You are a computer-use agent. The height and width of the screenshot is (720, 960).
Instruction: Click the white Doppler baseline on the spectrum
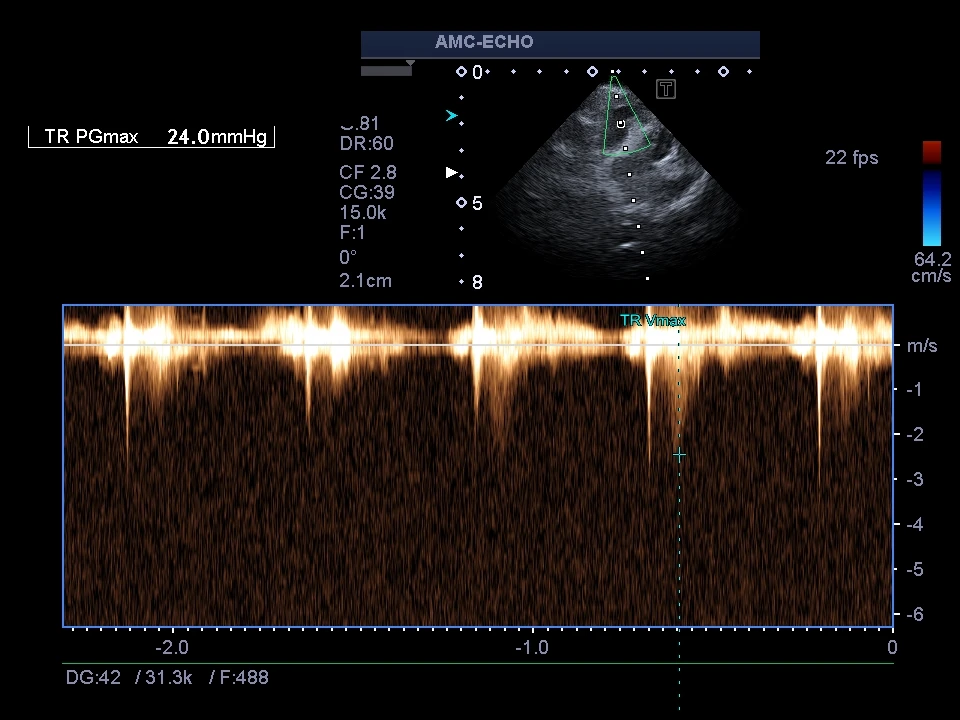click(x=478, y=345)
